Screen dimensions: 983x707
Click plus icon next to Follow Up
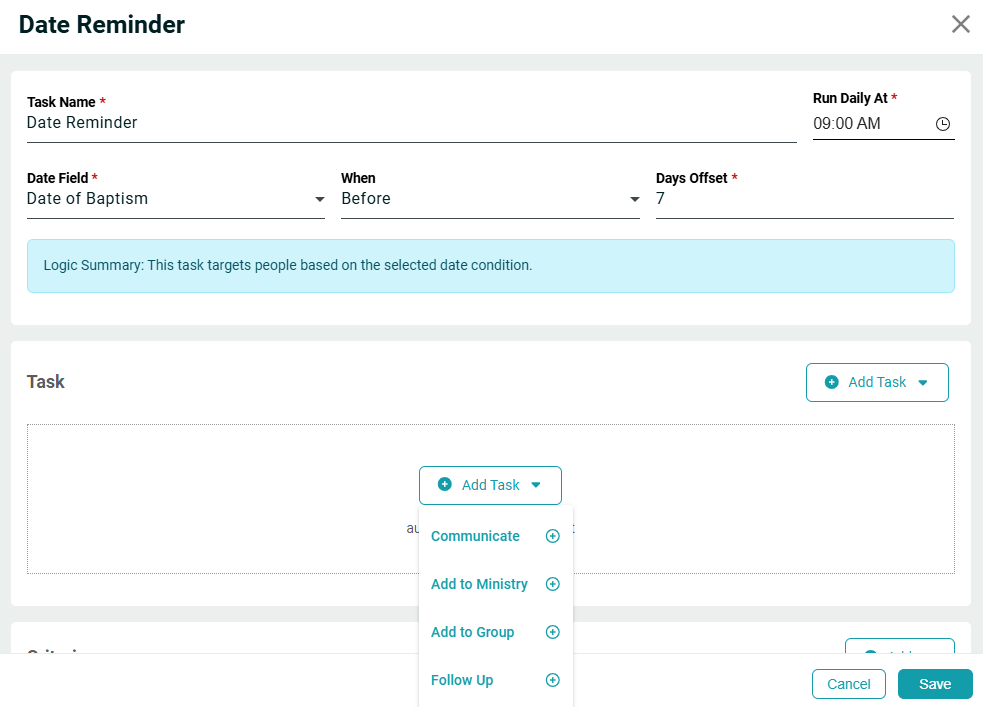tap(552, 680)
